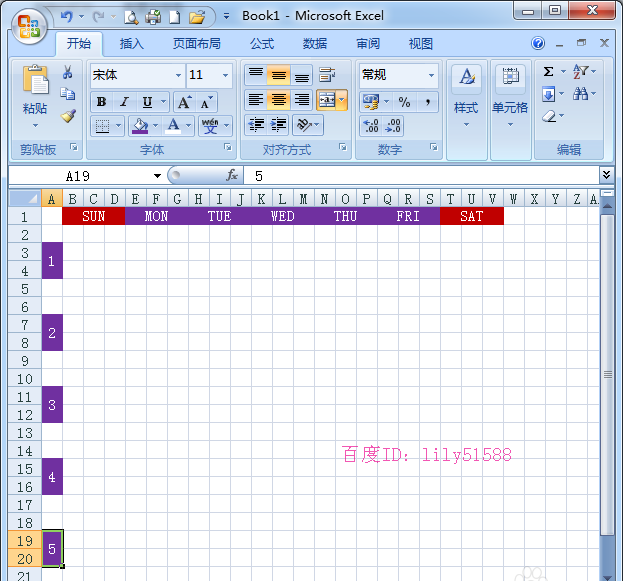Open the font size dropdown
This screenshot has height=581, width=623.
point(225,75)
